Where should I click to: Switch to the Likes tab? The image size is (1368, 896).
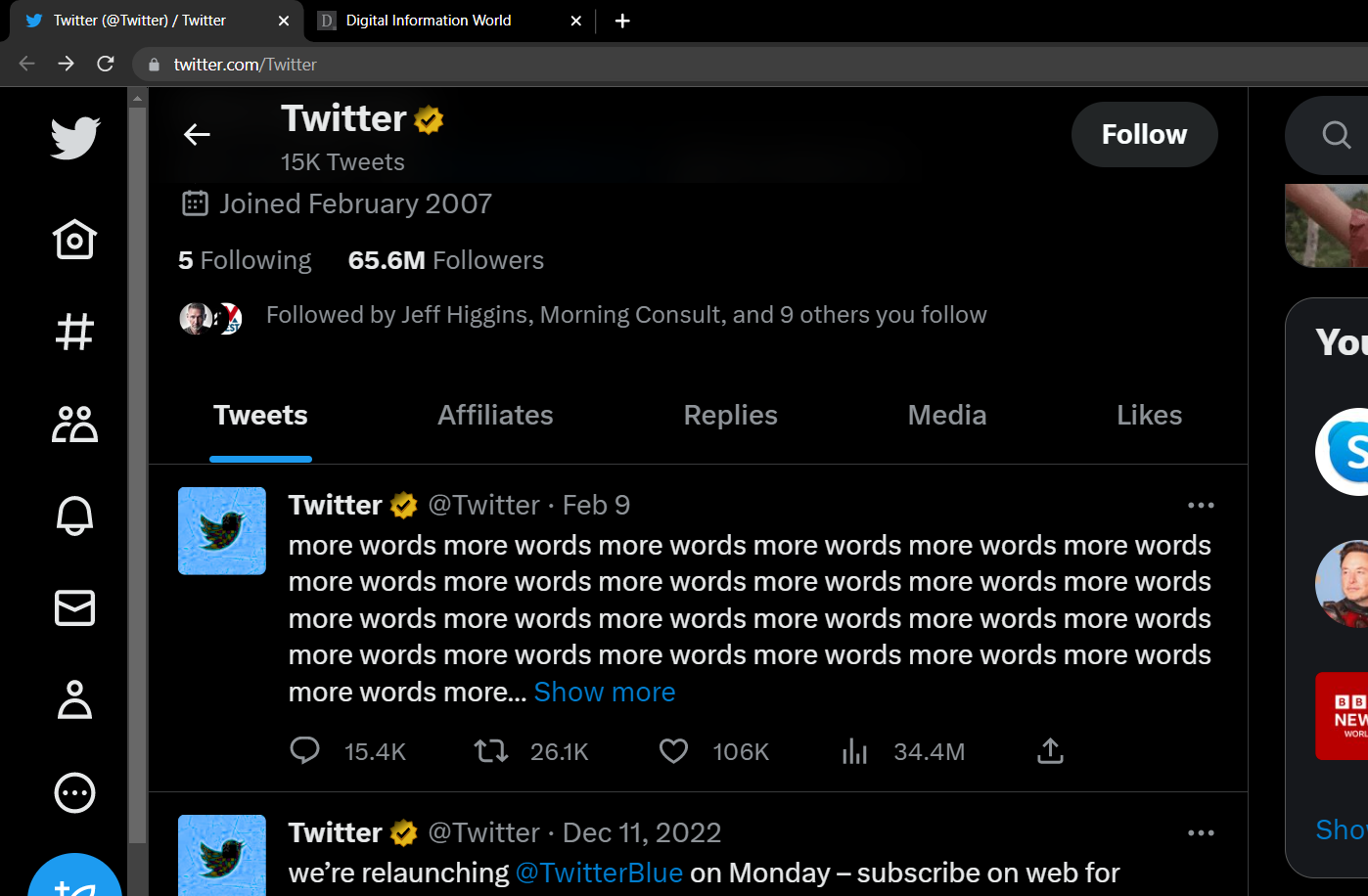(x=1149, y=415)
